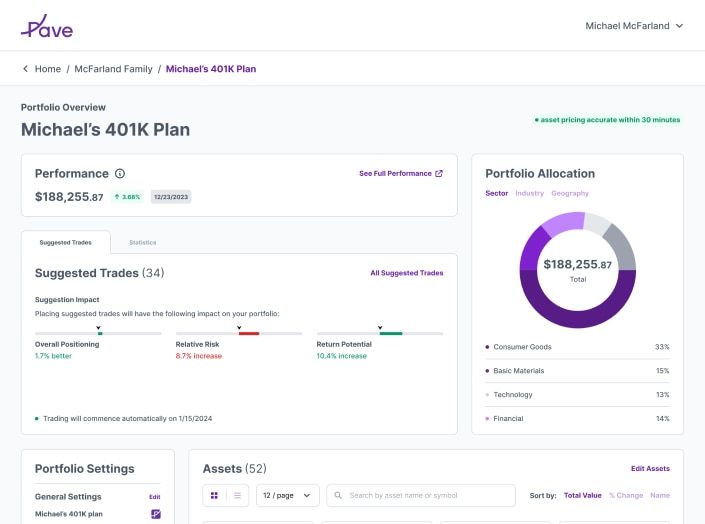Select the Basic Materials 15% allocation row
The height and width of the screenshot is (524, 705).
tap(577, 371)
